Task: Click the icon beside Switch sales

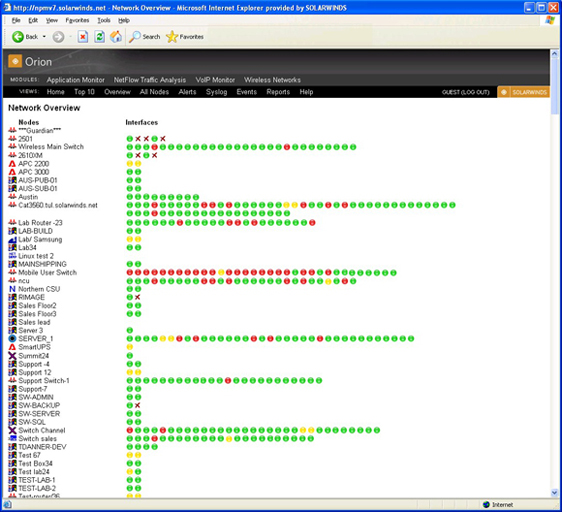Action: coord(12,438)
